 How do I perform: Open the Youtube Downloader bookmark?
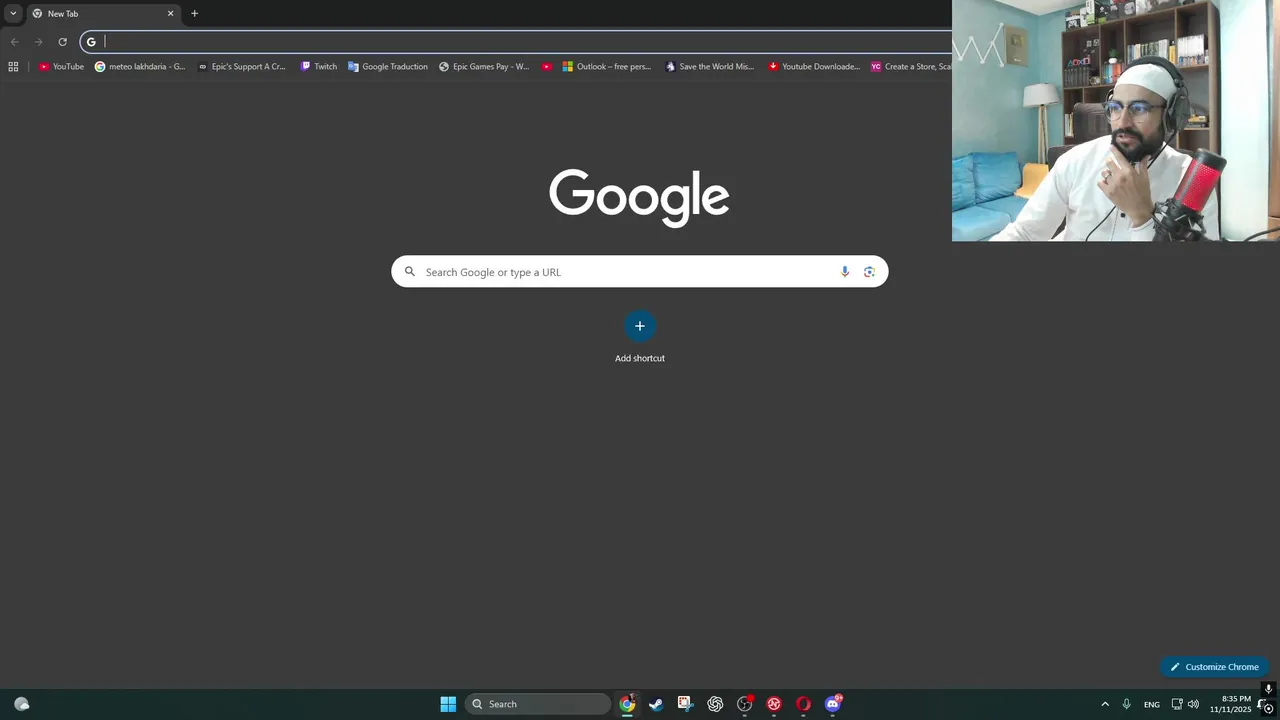(814, 67)
